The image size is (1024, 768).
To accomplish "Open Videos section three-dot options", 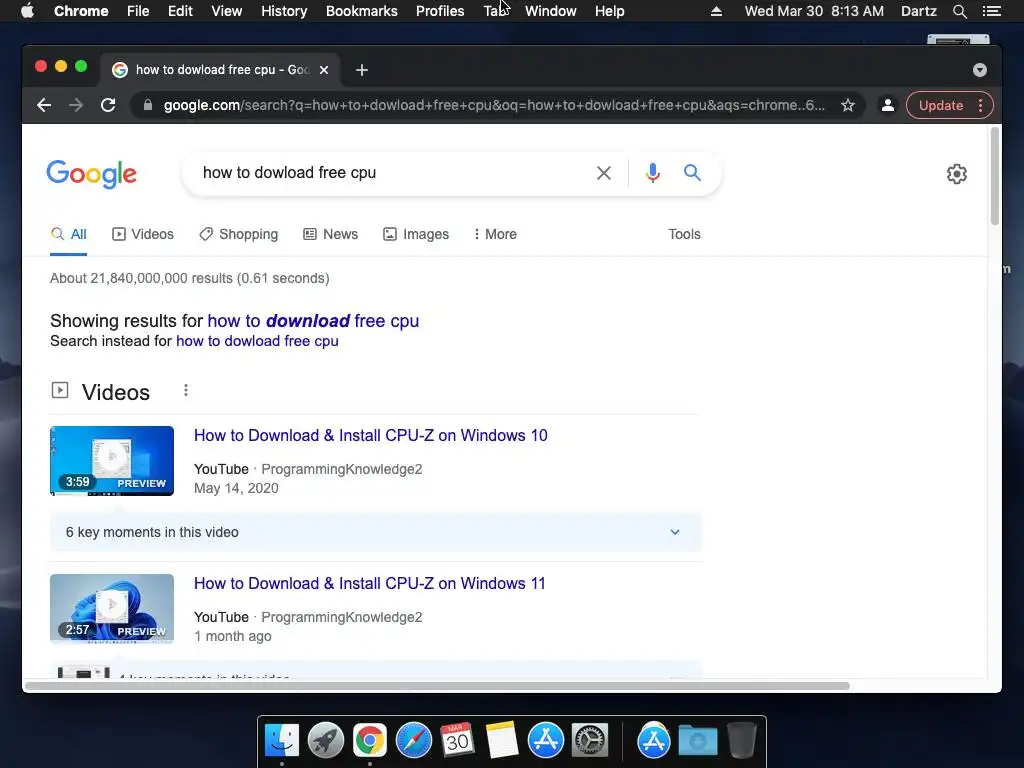I will click(x=186, y=391).
